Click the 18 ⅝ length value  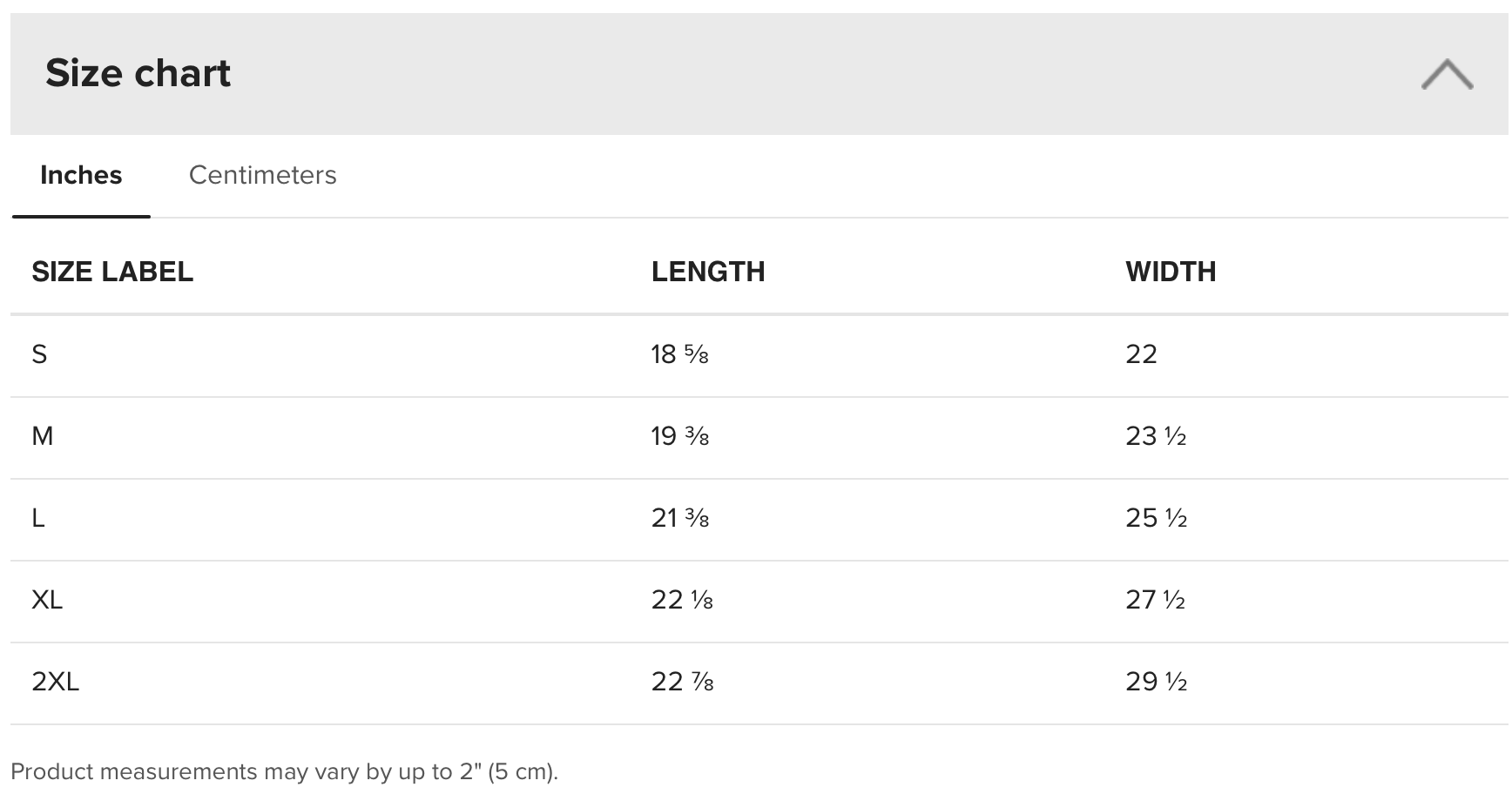679,354
